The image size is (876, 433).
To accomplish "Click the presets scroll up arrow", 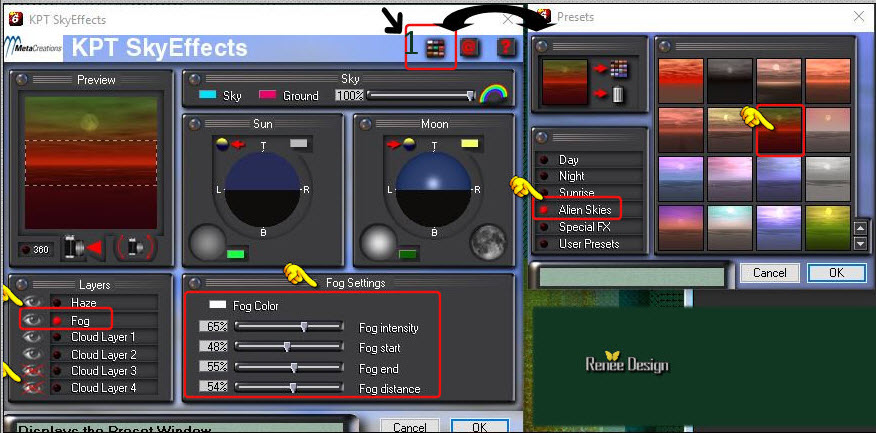I will click(860, 228).
